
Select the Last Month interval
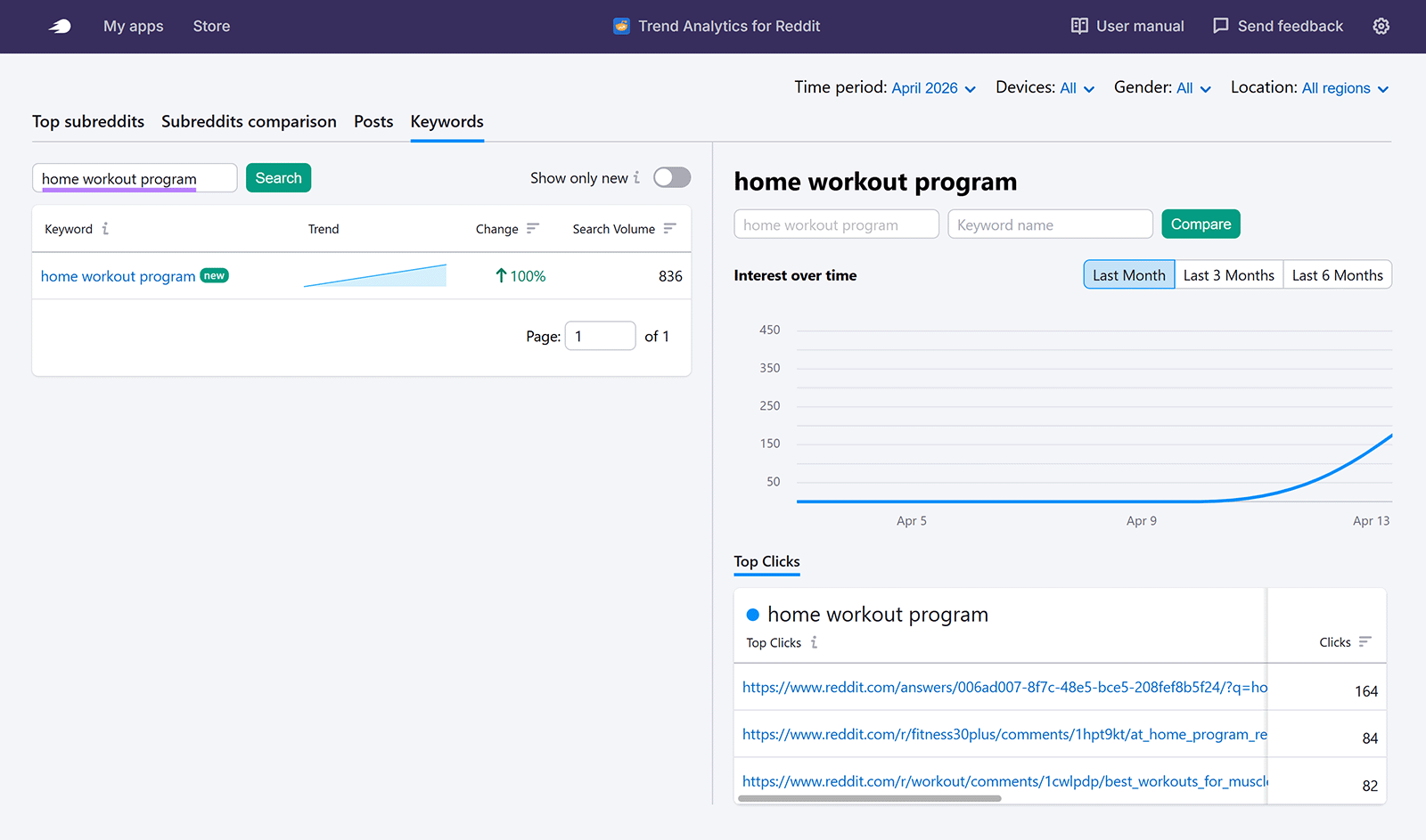pos(1129,275)
